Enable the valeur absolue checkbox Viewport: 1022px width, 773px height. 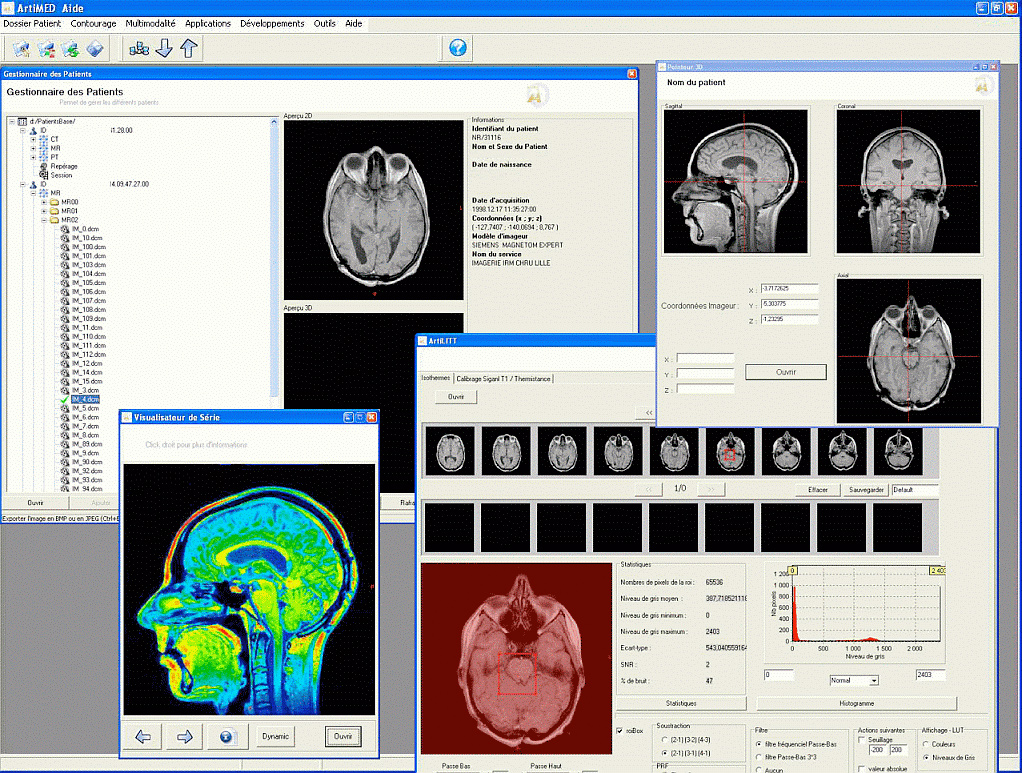click(x=862, y=768)
